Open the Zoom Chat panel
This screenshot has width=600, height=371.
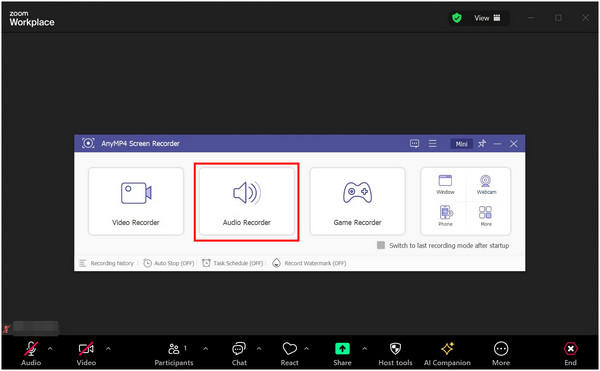tap(239, 354)
